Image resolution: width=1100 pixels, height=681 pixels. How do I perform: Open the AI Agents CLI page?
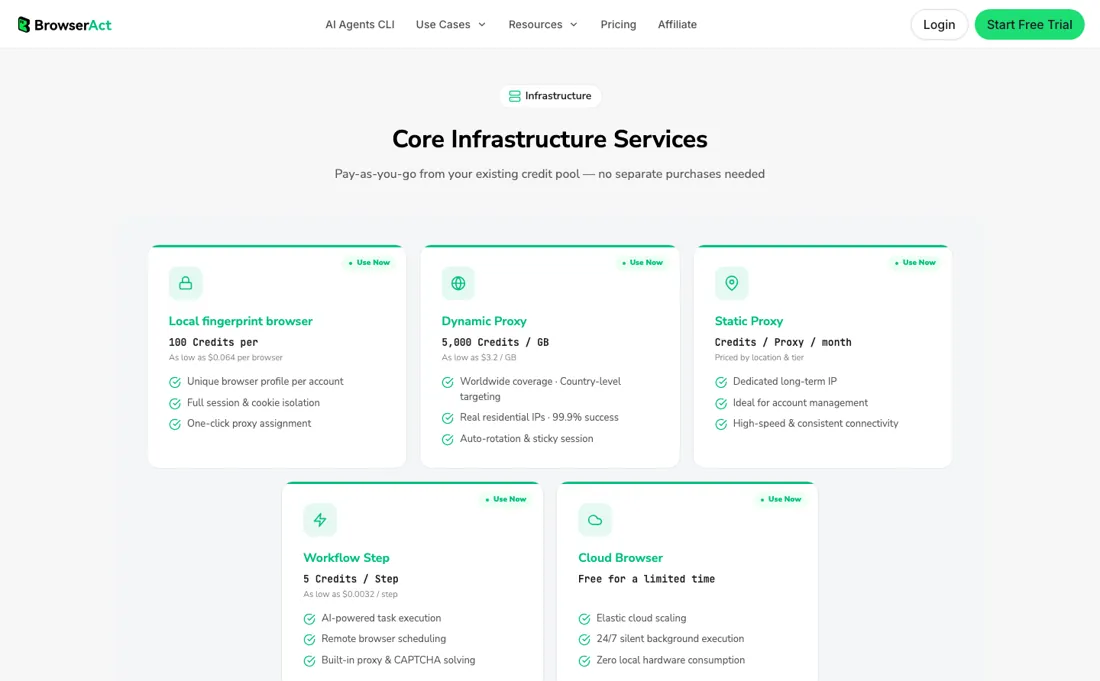(360, 25)
